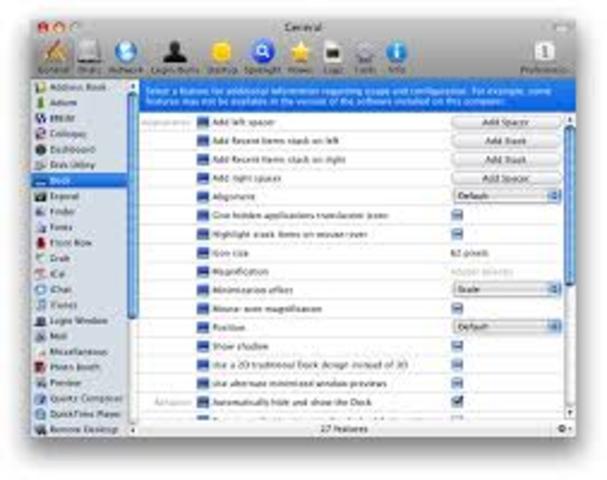Image resolution: width=607 pixels, height=480 pixels.
Task: Click the sidebar scroll up arrow
Action: 132,86
